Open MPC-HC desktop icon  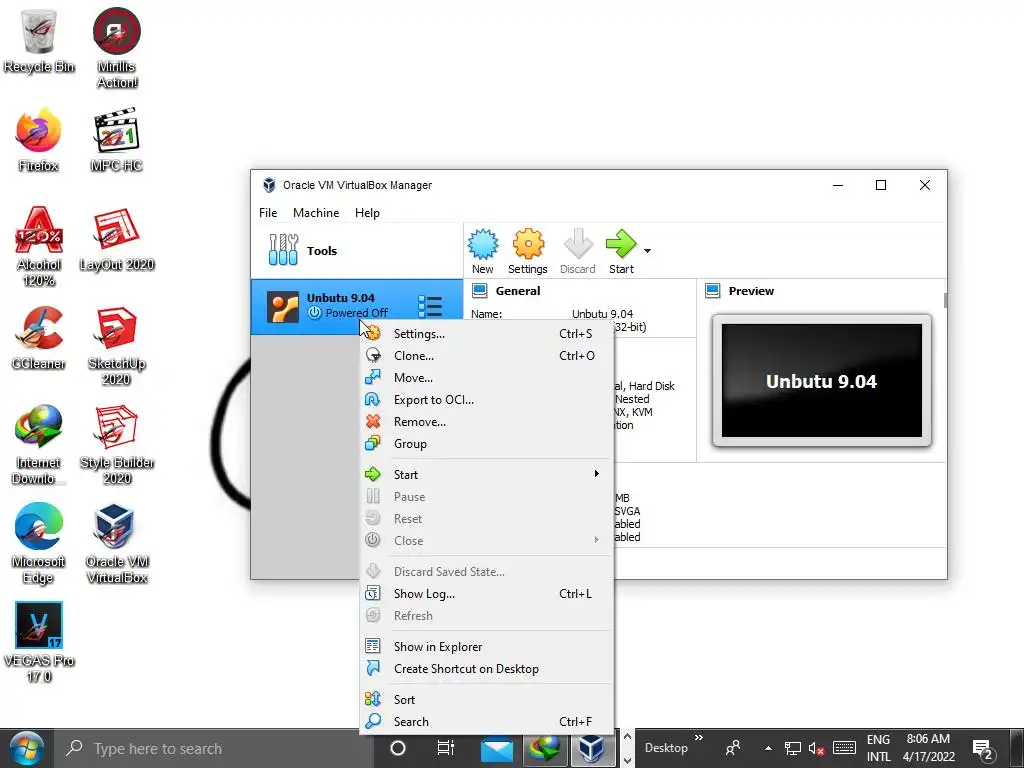click(x=116, y=140)
